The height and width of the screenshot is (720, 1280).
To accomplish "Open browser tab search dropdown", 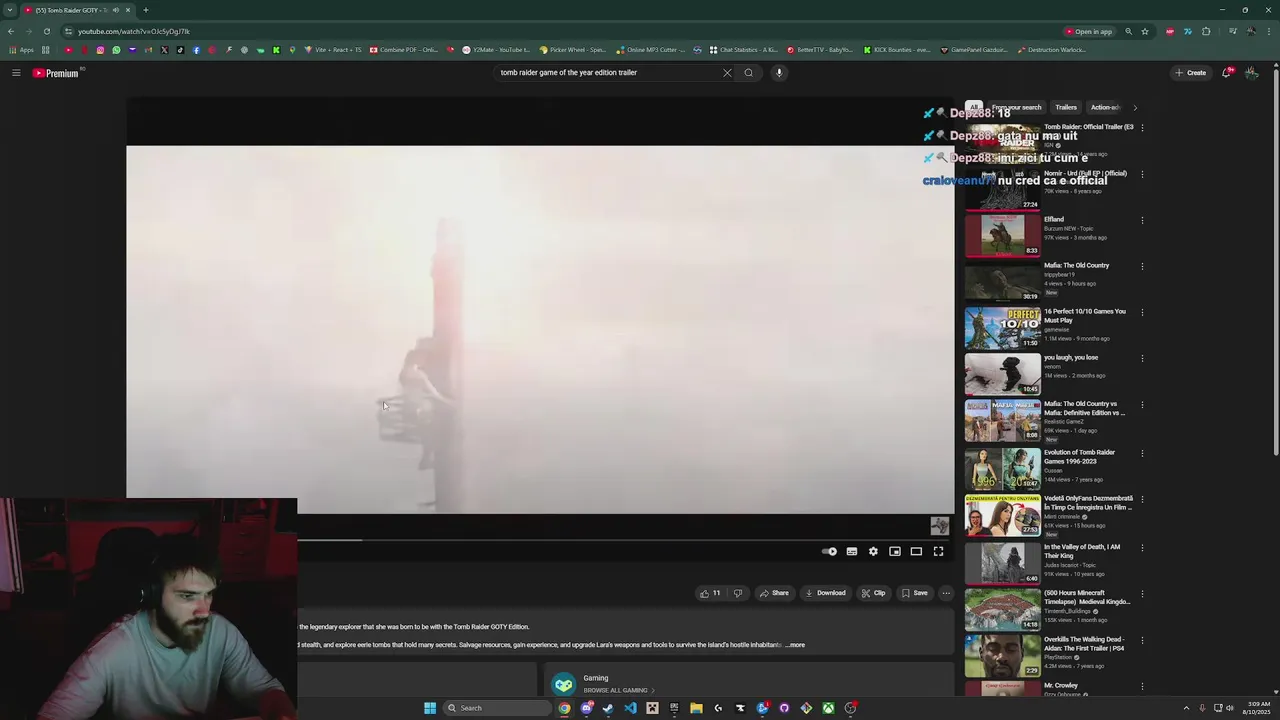I will coord(10,10).
